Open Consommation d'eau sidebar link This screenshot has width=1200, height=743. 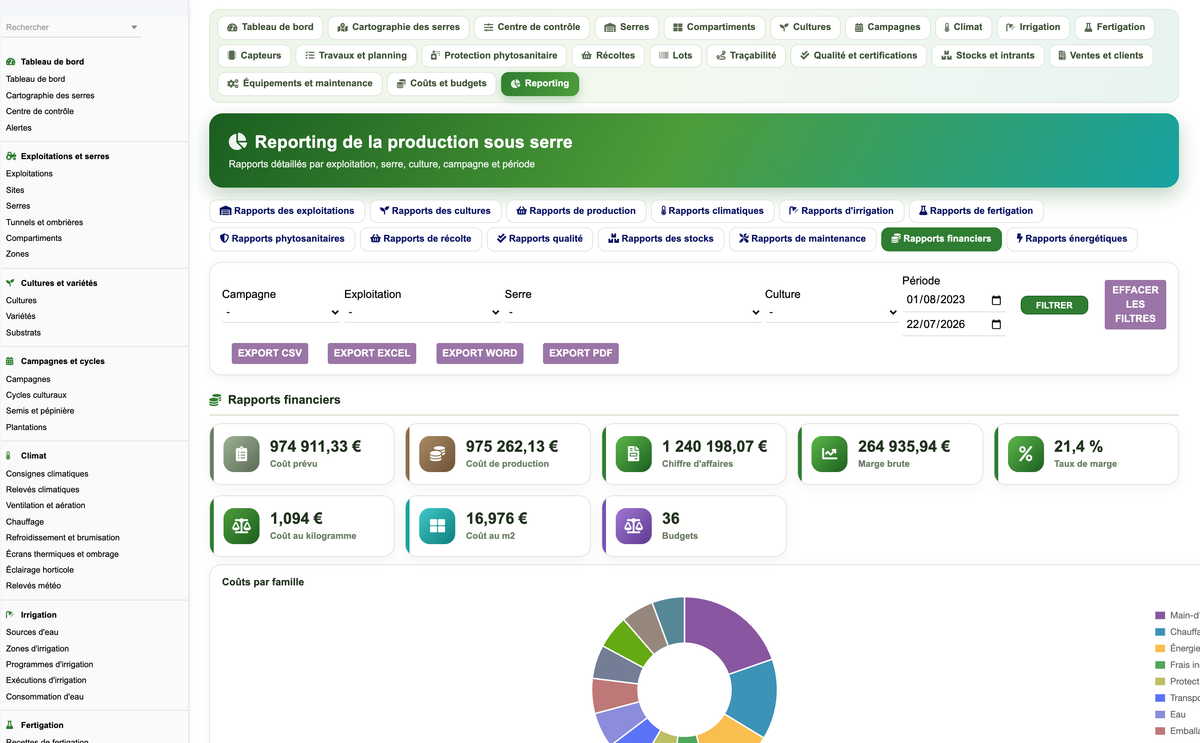45,697
